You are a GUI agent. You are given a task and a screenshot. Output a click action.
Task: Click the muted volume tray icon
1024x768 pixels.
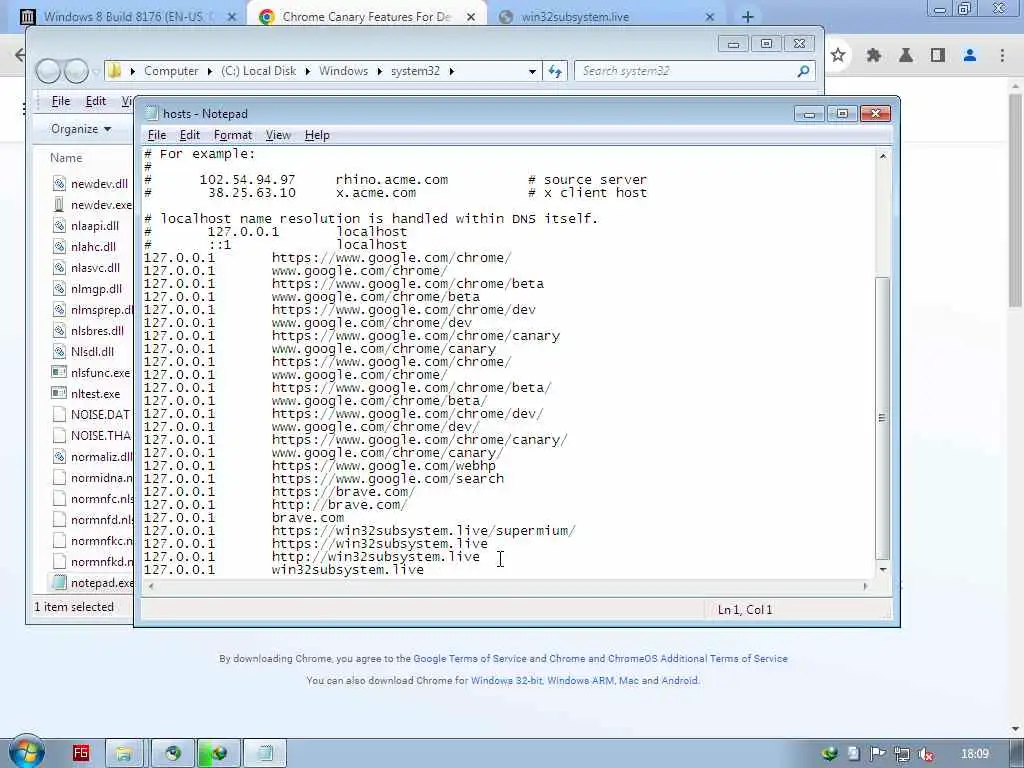925,754
